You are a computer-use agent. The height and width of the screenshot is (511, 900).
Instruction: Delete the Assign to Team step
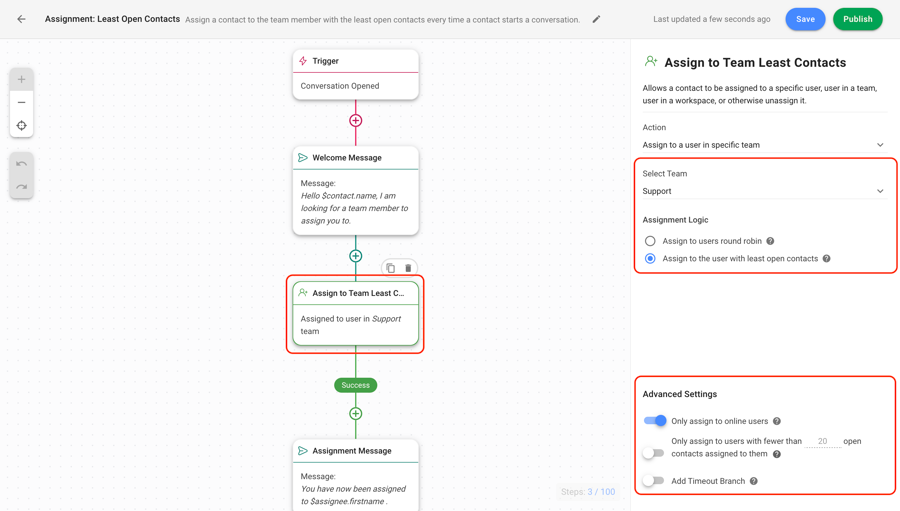pos(408,268)
